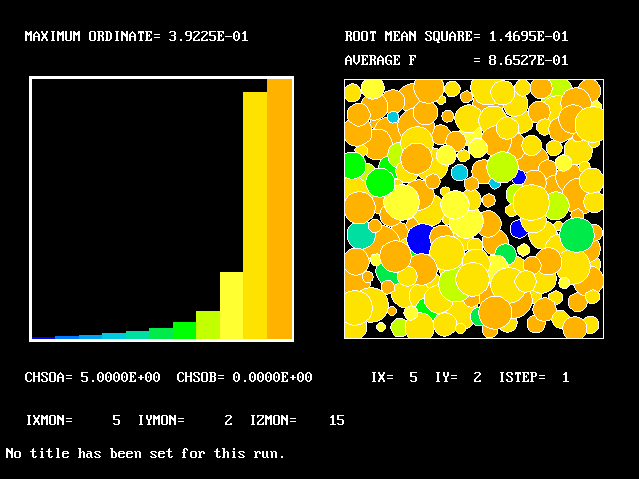Screen dimensions: 639x479
Task: Click the 'No title has been set' message
Action: [145, 454]
